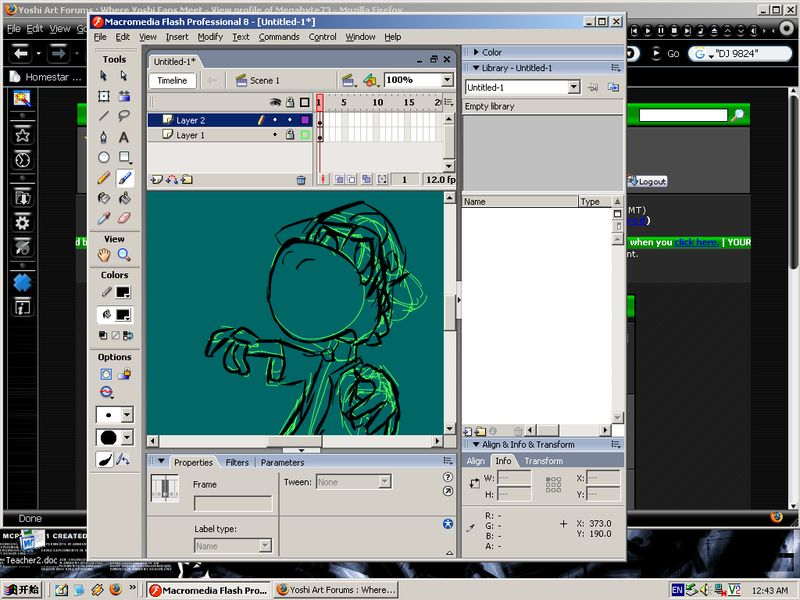The height and width of the screenshot is (600, 800).
Task: Pick the Line tool
Action: (x=104, y=116)
